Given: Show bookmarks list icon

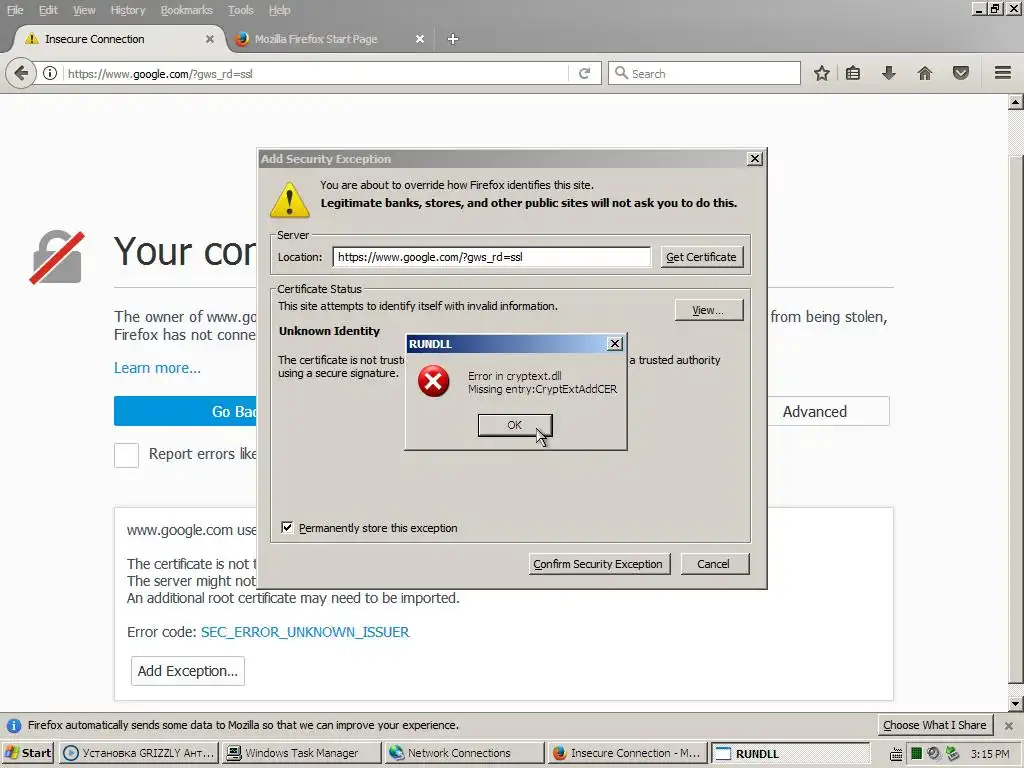Looking at the screenshot, I should 853,73.
